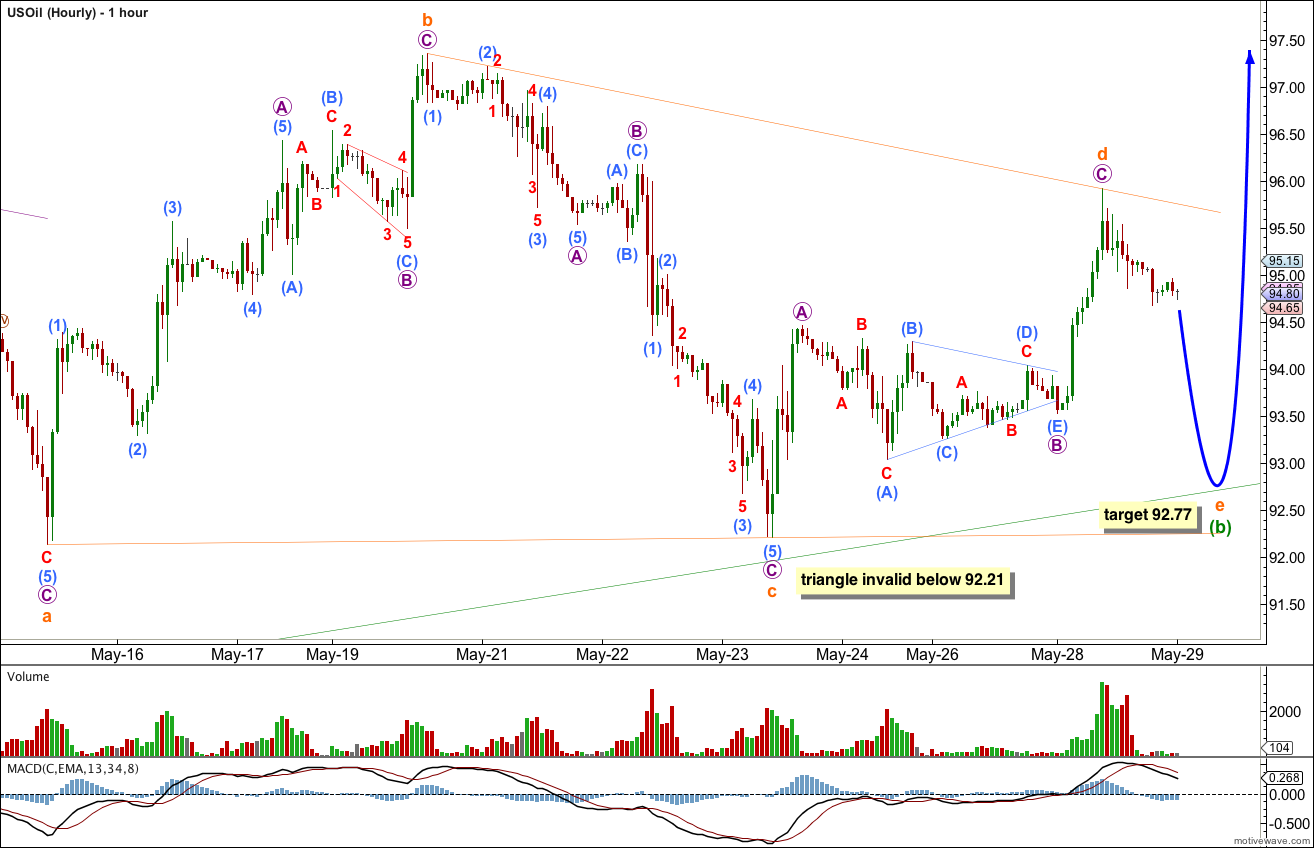1314x848 pixels.
Task: Click the 94.65 price marker on the axis
Action: click(1285, 308)
